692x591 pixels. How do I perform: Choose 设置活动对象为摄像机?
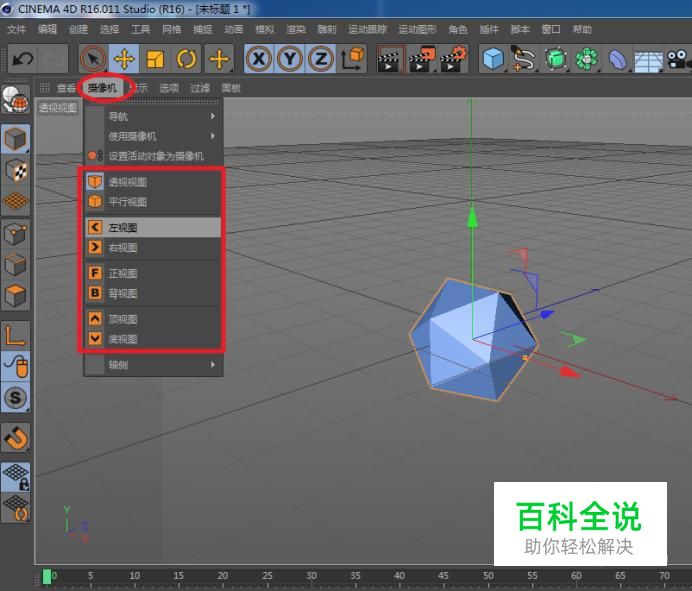tap(153, 156)
